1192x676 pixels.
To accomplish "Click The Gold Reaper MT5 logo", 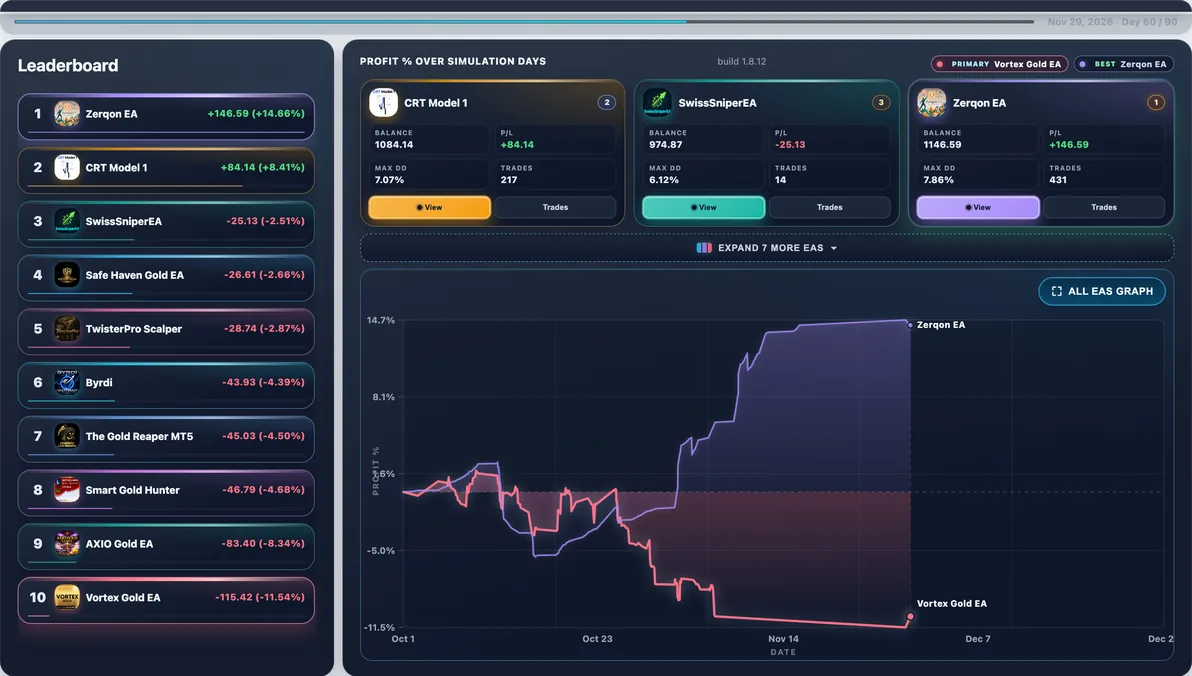I will [x=67, y=436].
